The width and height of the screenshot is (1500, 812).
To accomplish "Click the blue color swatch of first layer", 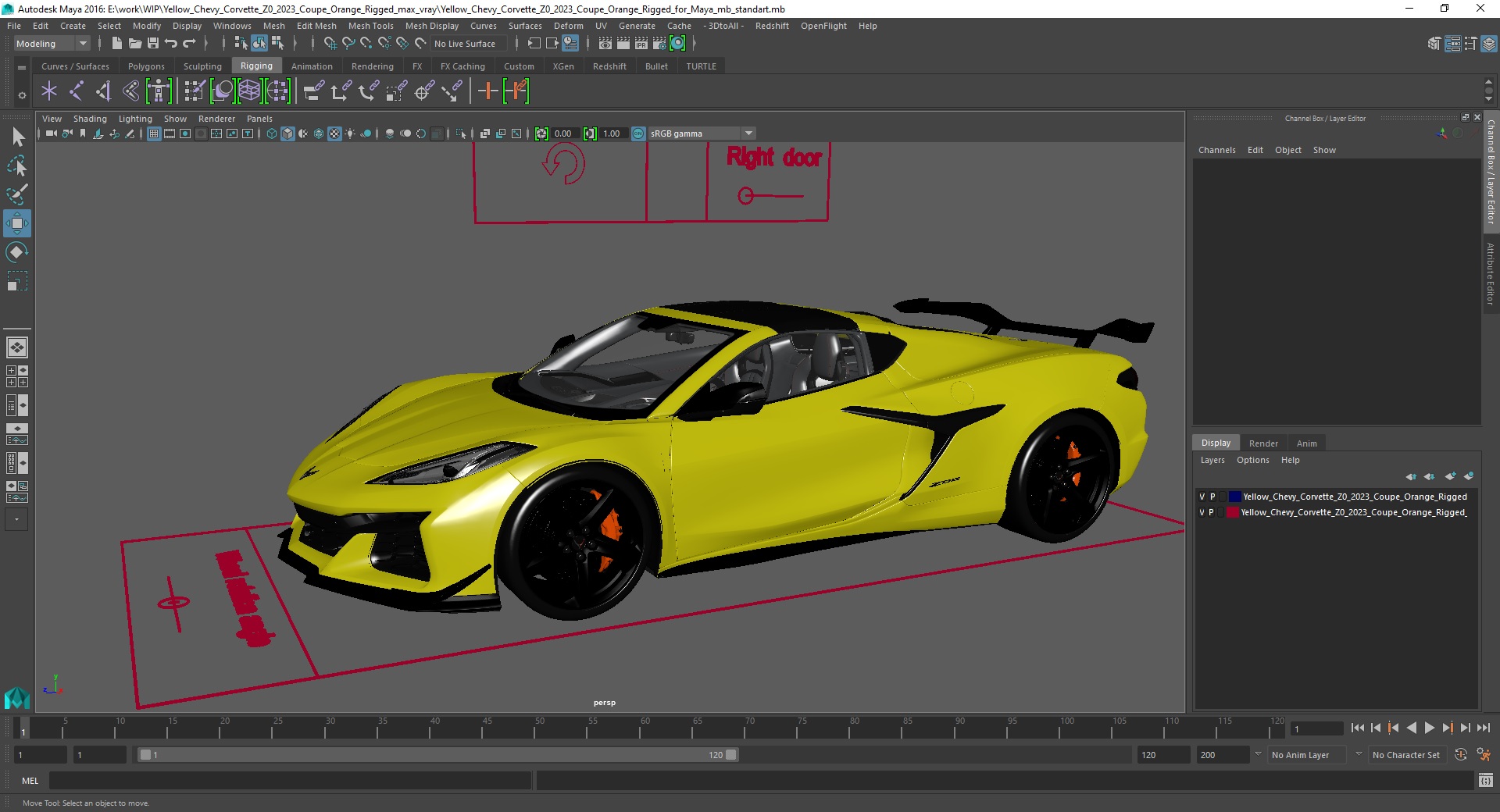I will tap(1235, 497).
